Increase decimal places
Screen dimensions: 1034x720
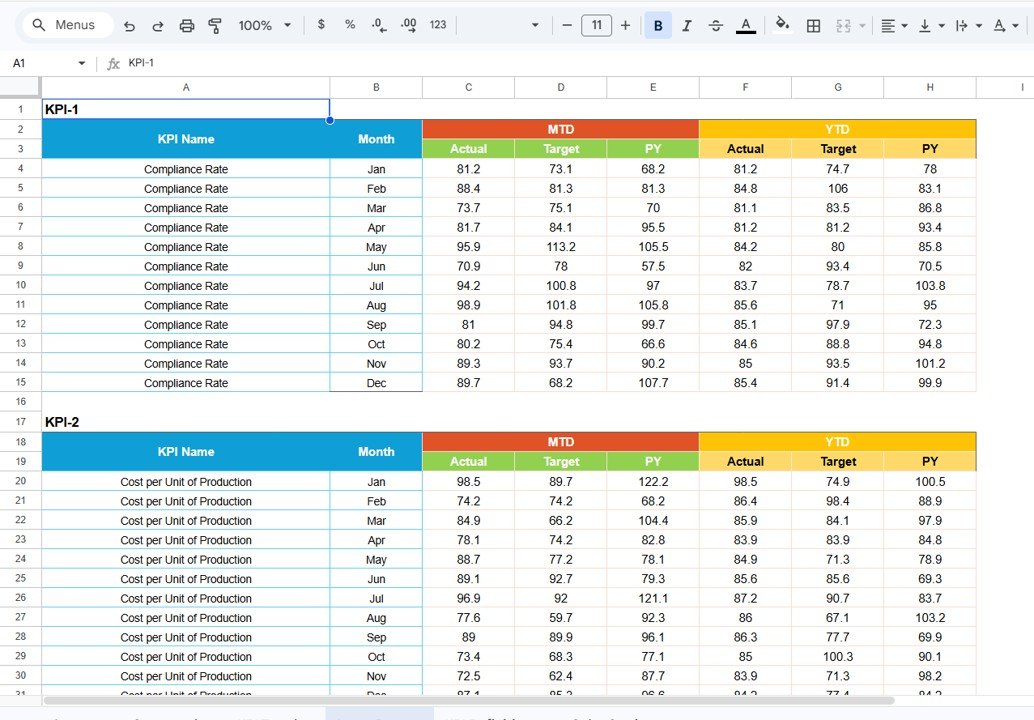[x=407, y=26]
